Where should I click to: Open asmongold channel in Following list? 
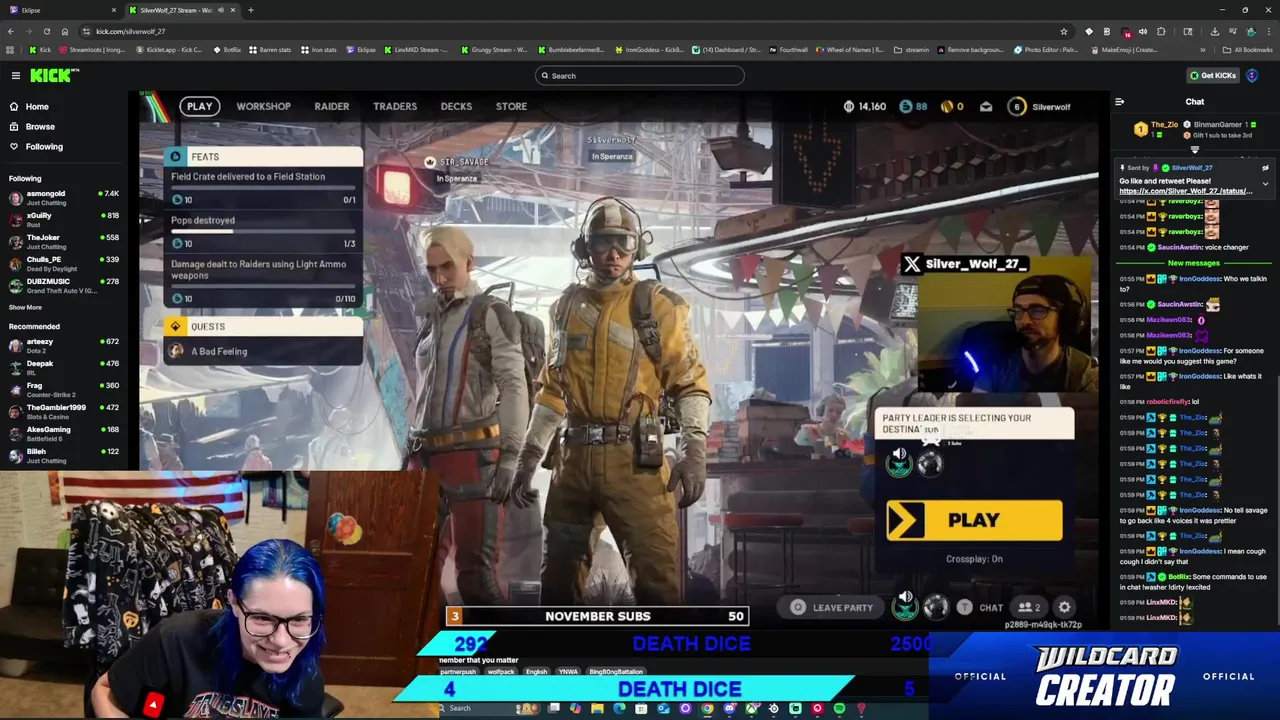coord(62,197)
